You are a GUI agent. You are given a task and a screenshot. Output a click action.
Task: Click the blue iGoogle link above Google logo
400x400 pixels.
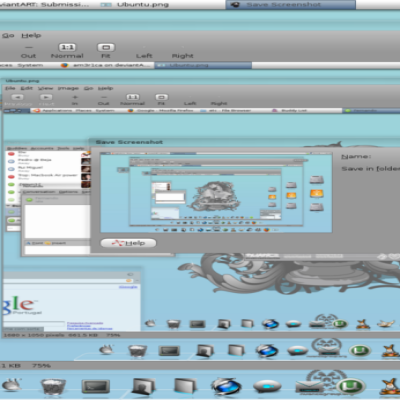point(128,287)
